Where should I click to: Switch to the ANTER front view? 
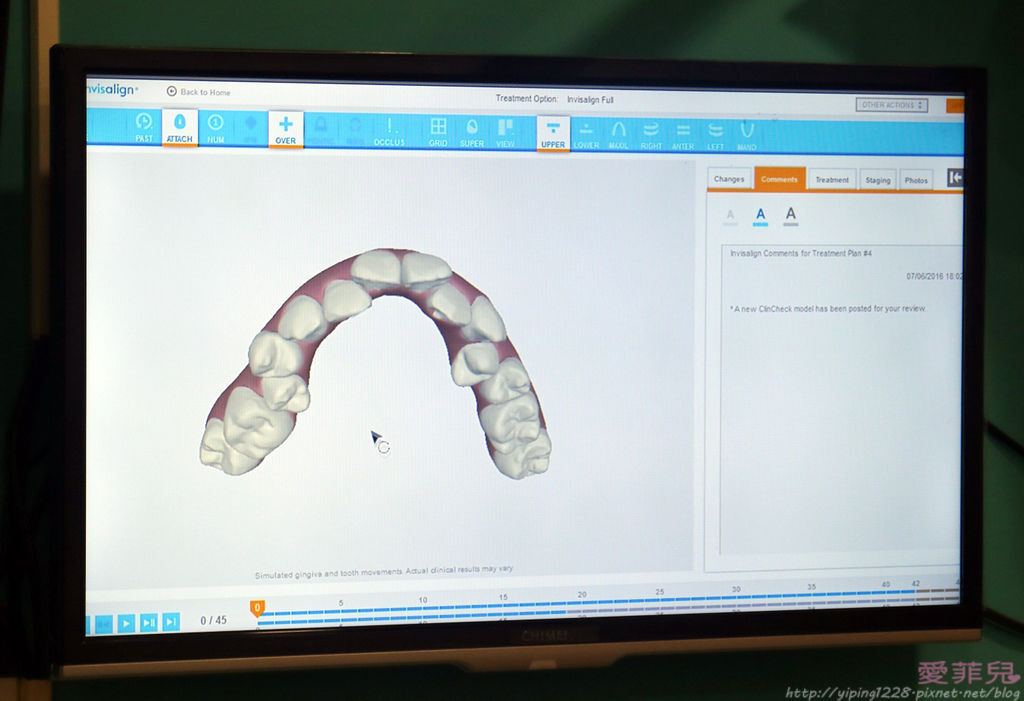click(x=683, y=134)
